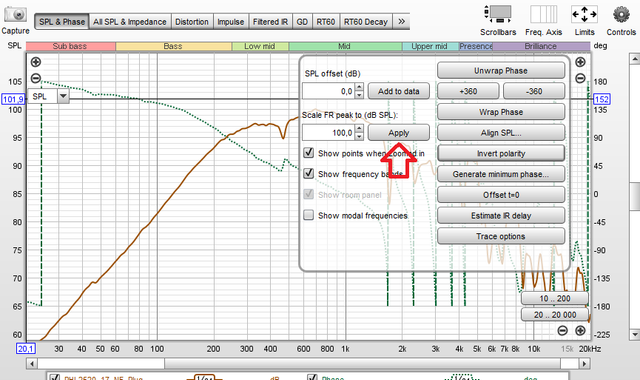Click the Invert polarity button
Image resolution: width=640 pixels, height=380 pixels.
click(x=501, y=153)
